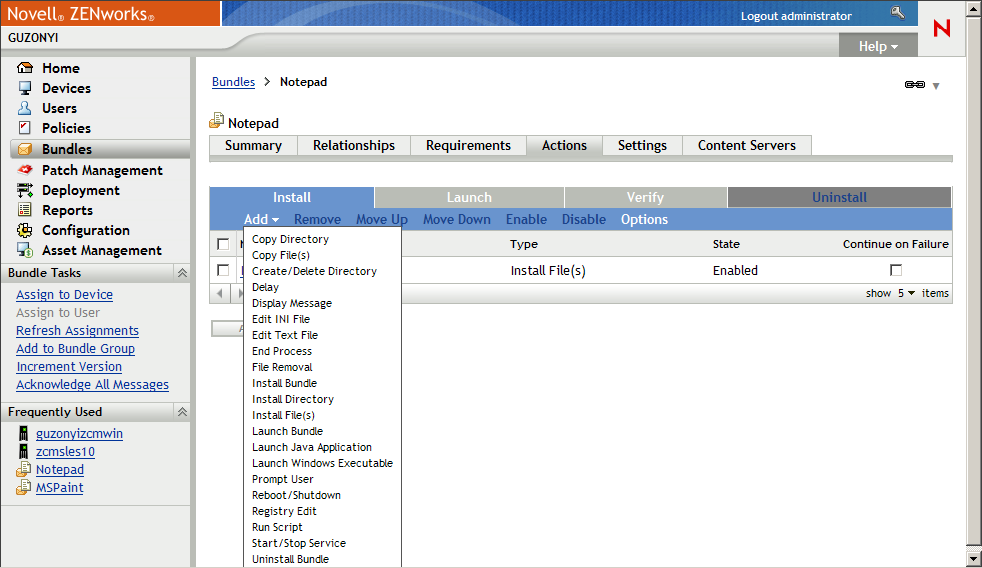
Task: Switch to the Relationships tab
Action: pyautogui.click(x=354, y=145)
